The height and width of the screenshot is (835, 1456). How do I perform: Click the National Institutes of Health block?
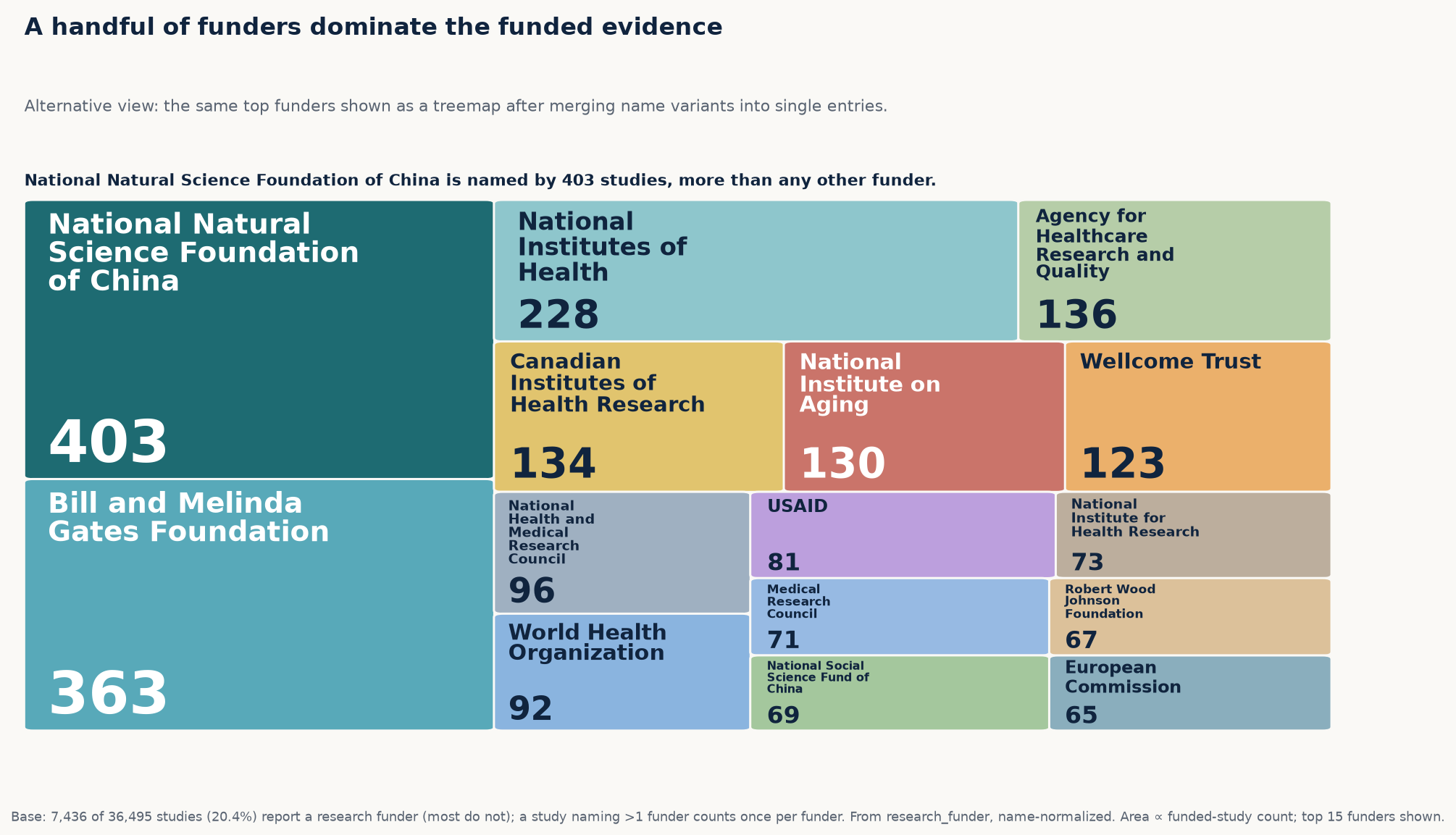pos(756,270)
